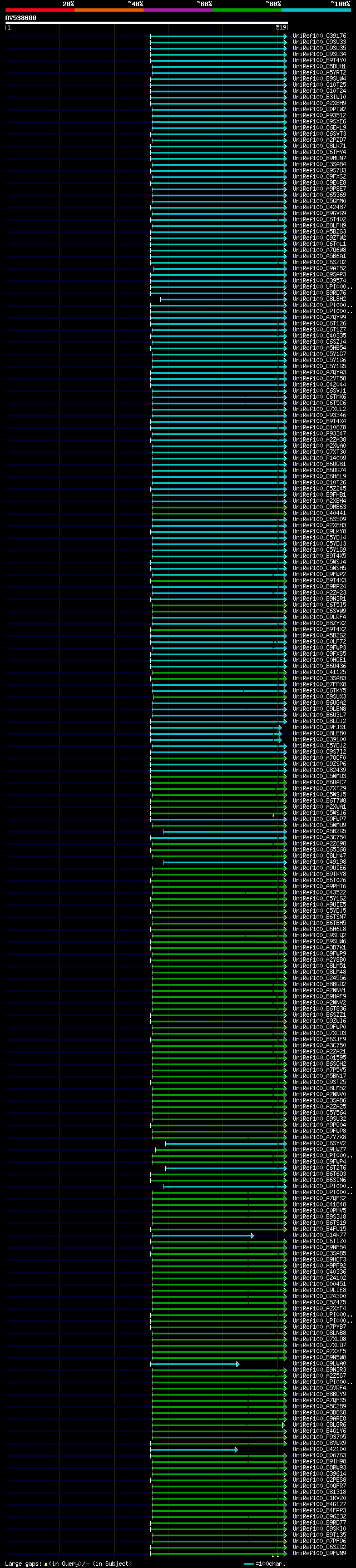
Task: Click the Large gaps legend text
Action: point(68,1563)
